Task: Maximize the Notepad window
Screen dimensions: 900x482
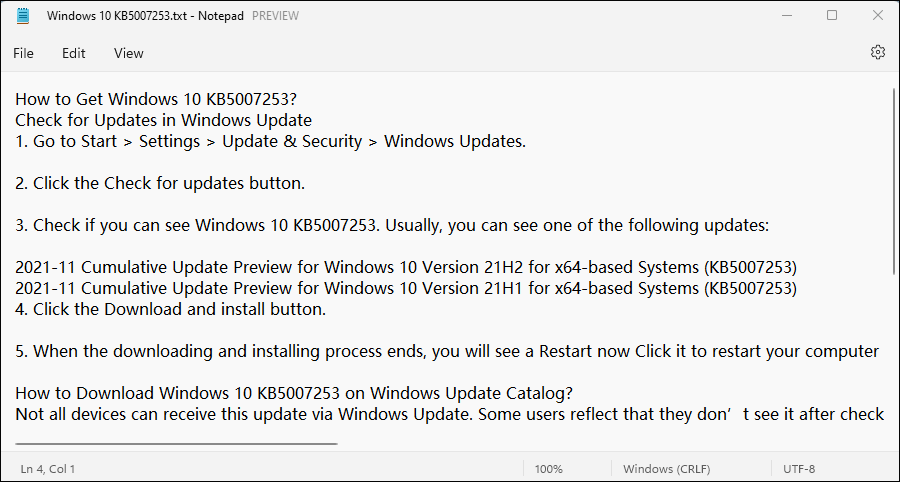Action: (832, 16)
